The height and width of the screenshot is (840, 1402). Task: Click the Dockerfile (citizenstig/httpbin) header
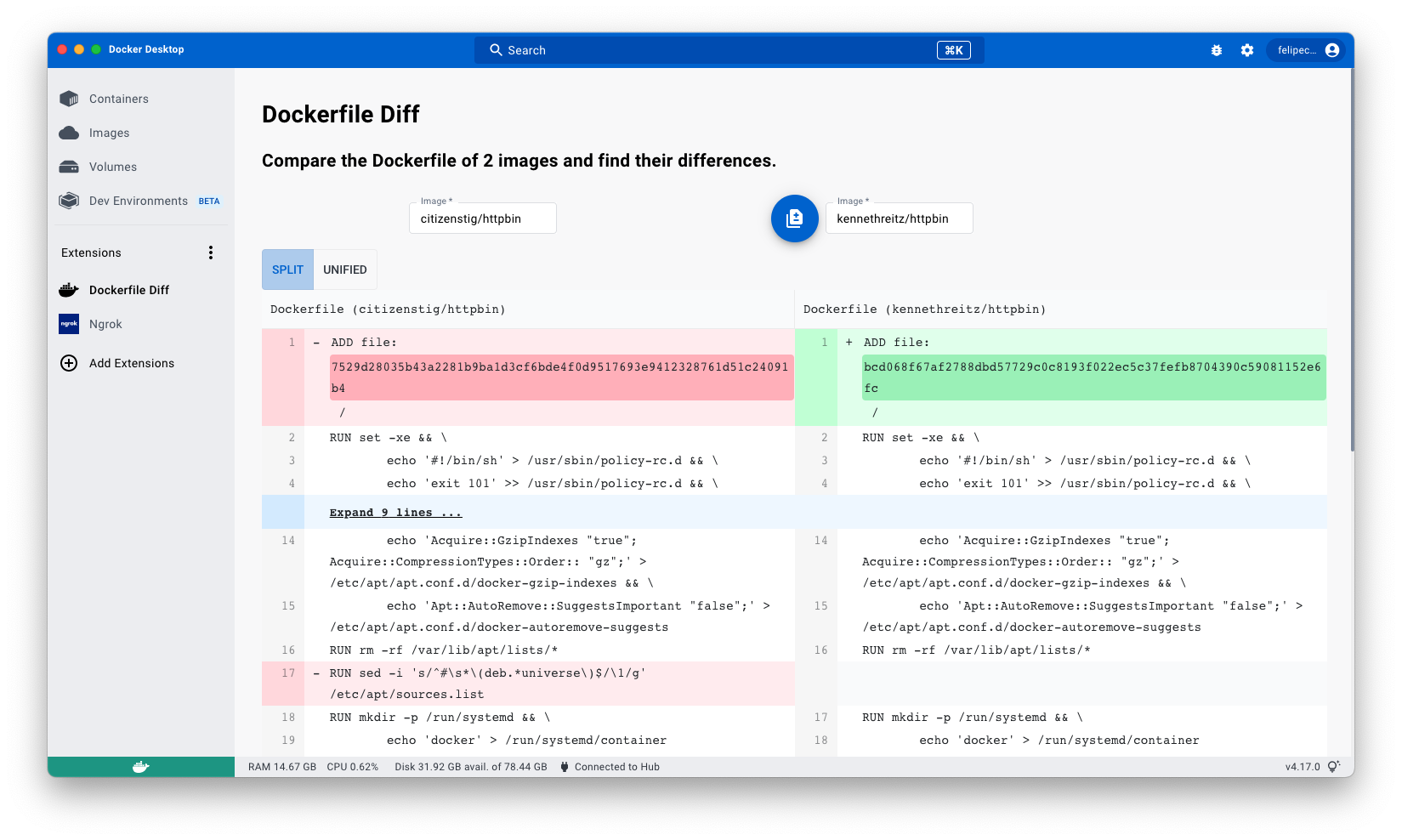click(388, 309)
